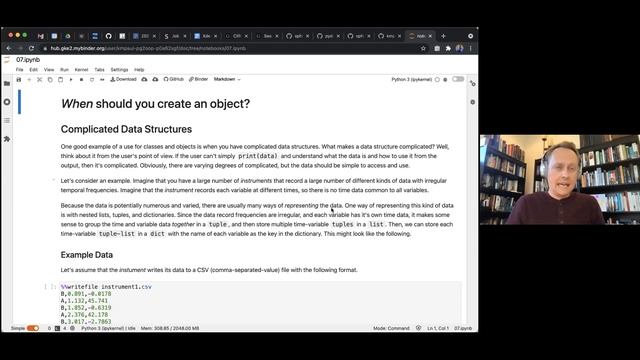The width and height of the screenshot is (640, 360).
Task: Switch to the pinned Gmail tab
Action: 40,36
